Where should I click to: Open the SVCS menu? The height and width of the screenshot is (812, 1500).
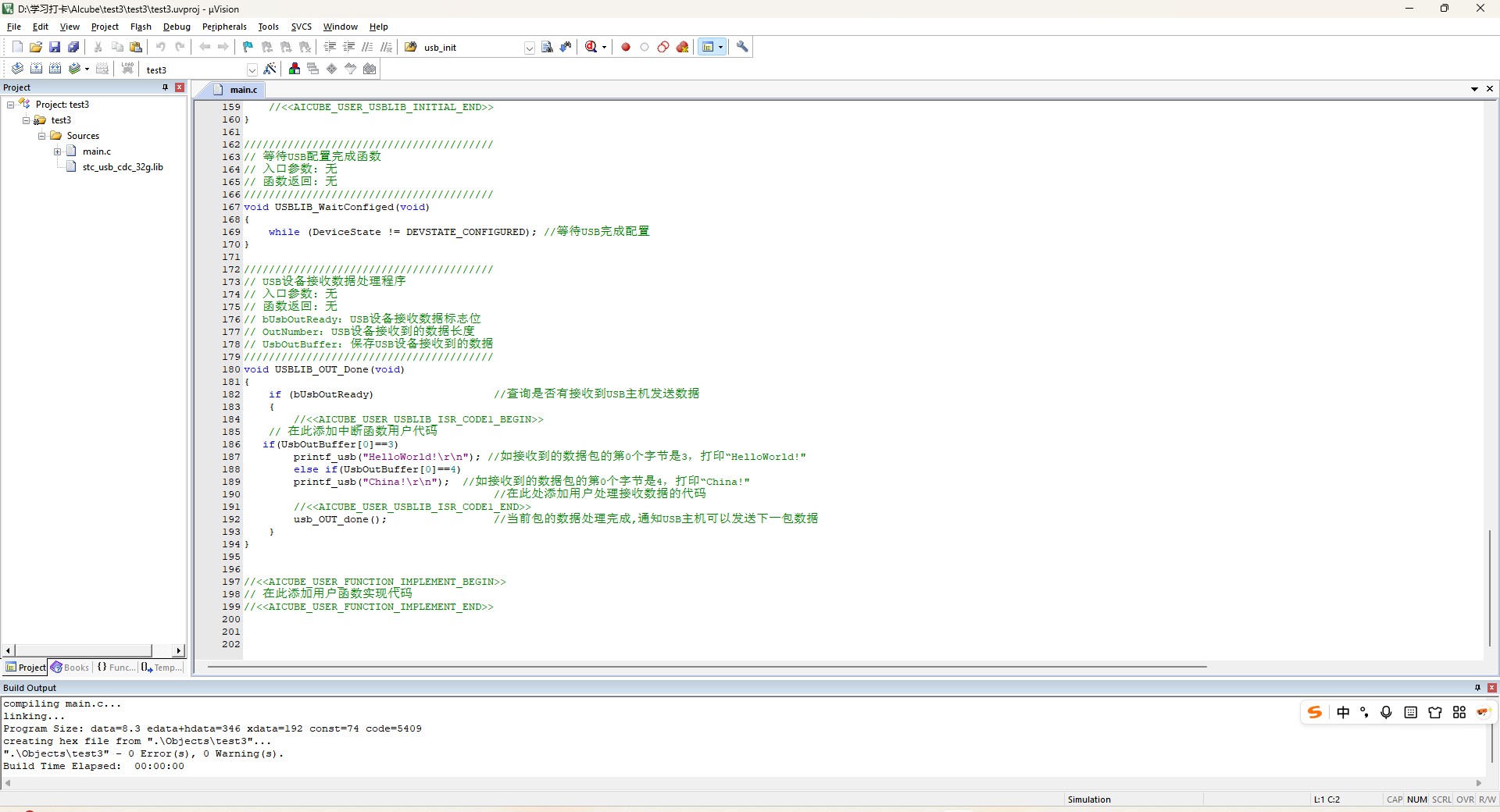[x=301, y=27]
